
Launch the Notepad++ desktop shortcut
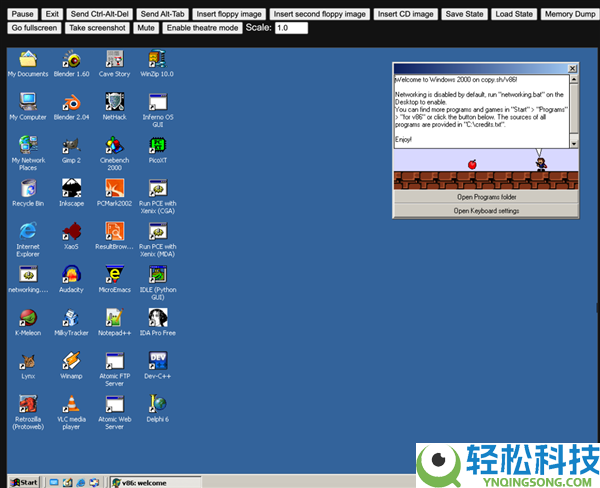tap(114, 318)
